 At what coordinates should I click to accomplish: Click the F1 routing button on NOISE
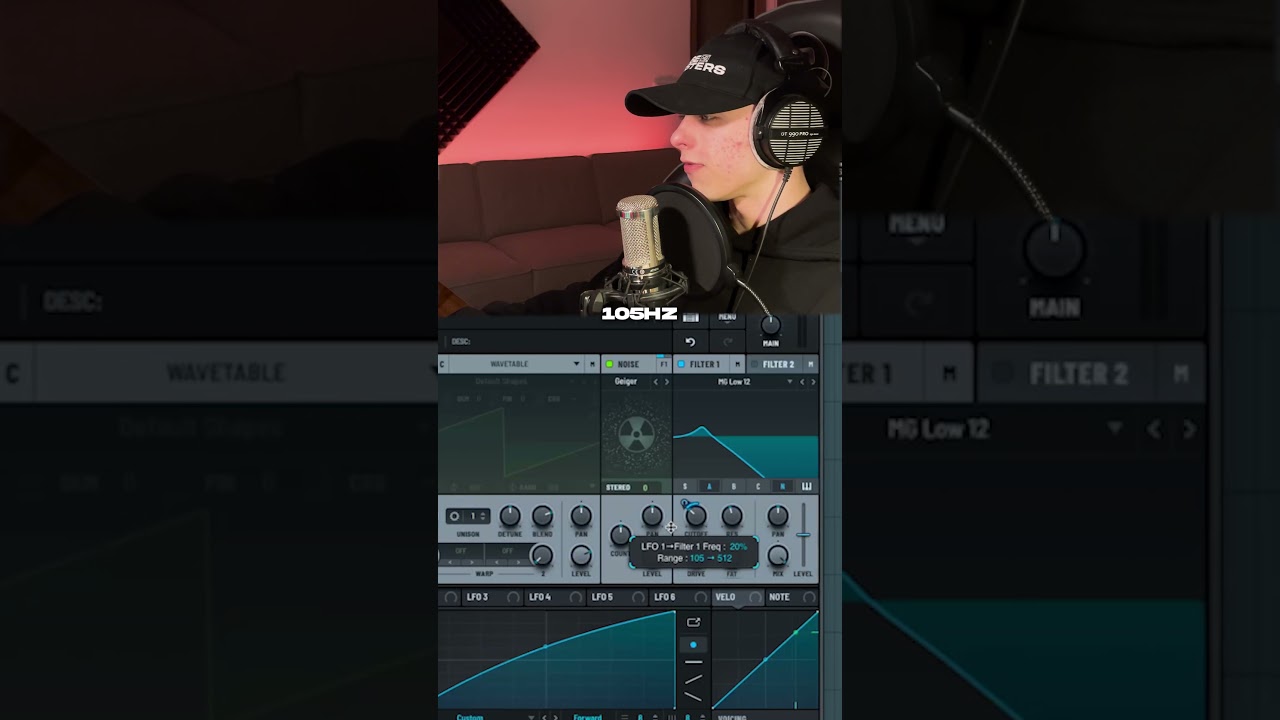point(664,364)
